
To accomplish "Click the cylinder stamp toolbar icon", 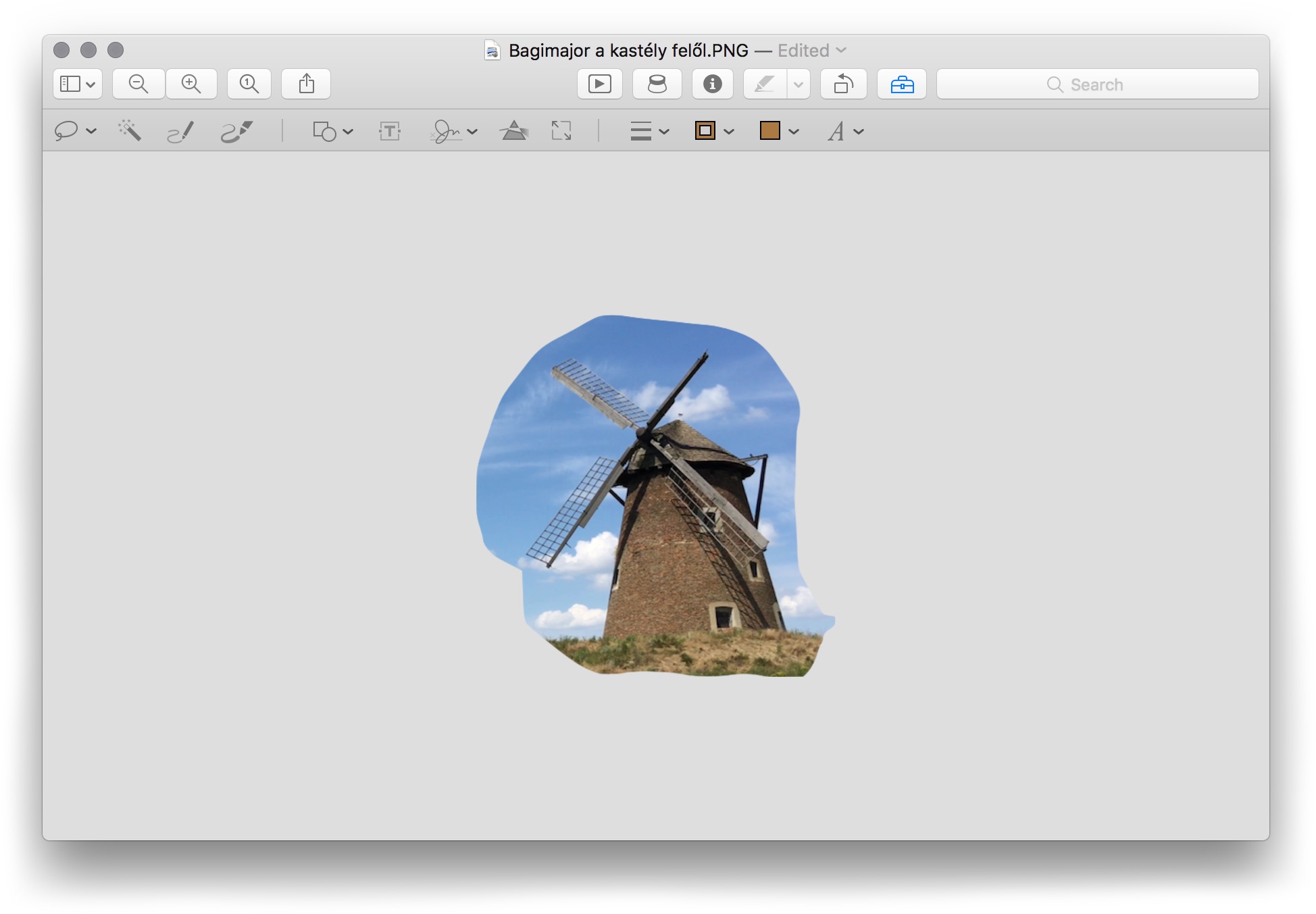I will point(657,84).
